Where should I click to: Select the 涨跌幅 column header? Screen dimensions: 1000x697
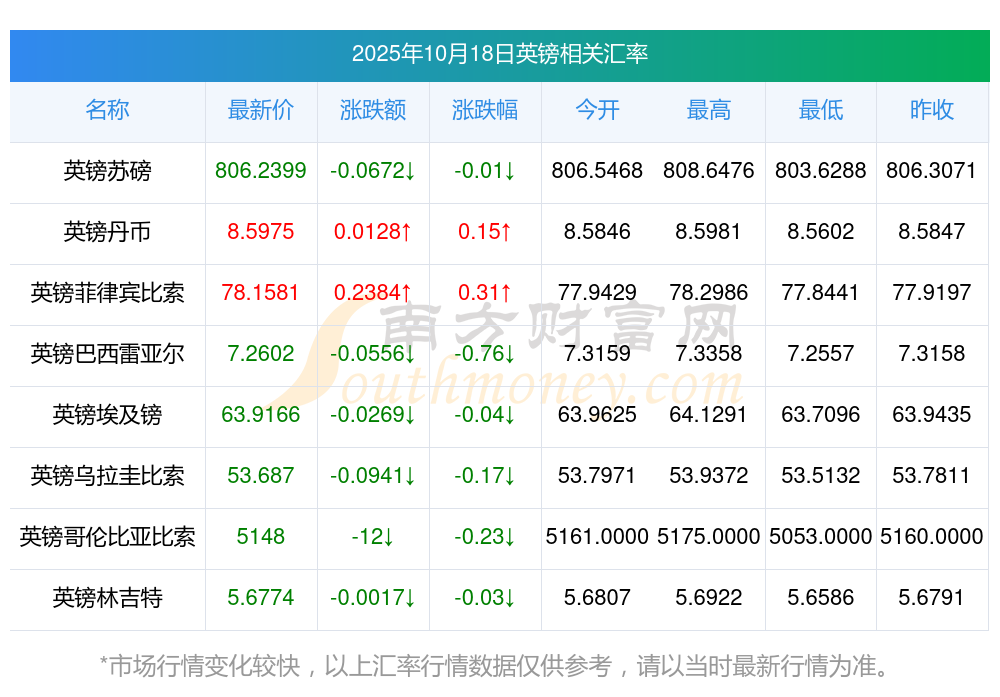tap(485, 110)
